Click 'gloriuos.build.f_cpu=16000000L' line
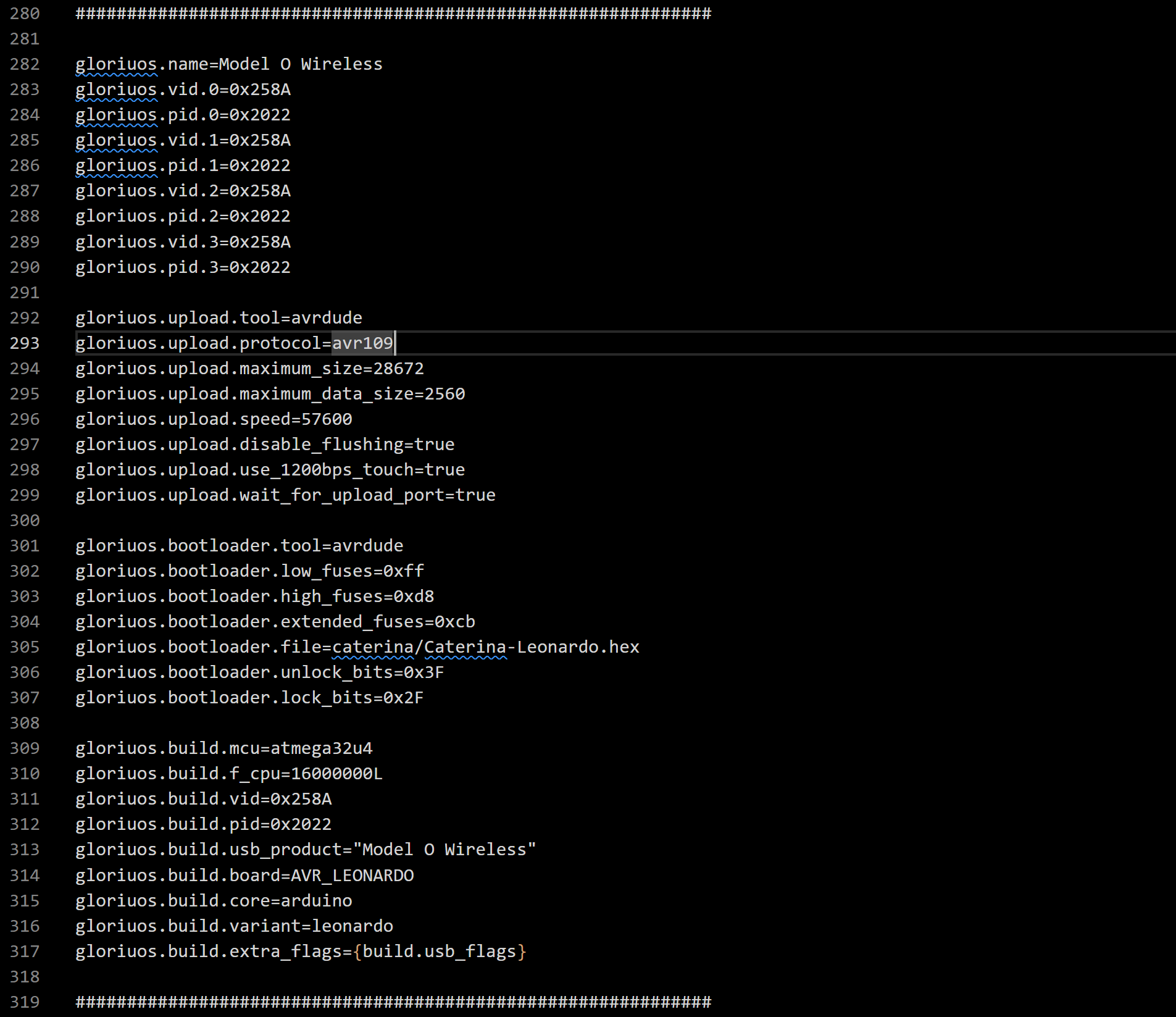Viewport: 1176px width, 1017px height. click(x=229, y=774)
